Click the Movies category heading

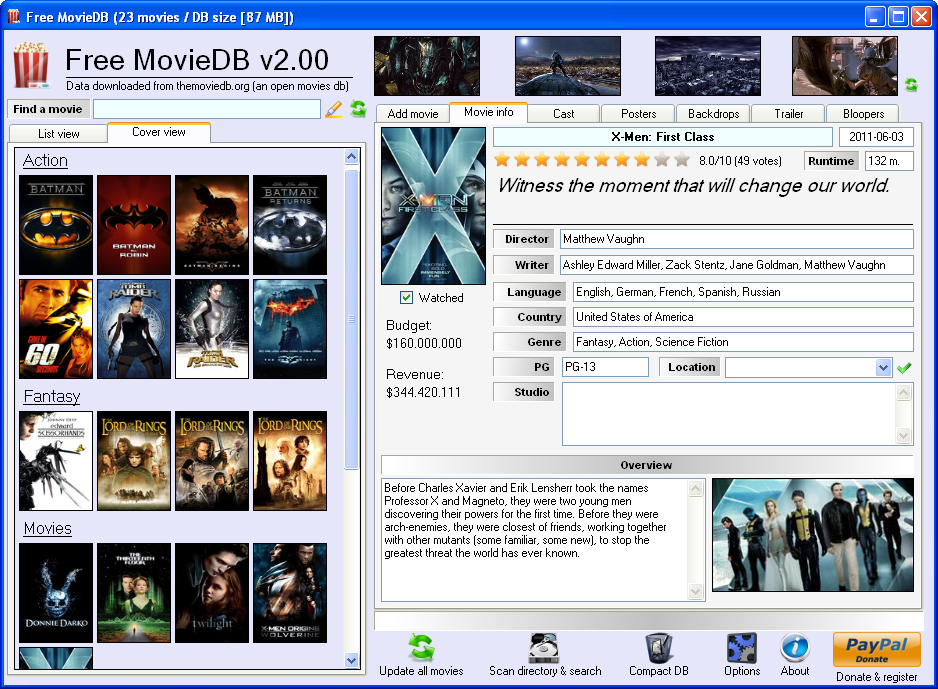click(48, 529)
